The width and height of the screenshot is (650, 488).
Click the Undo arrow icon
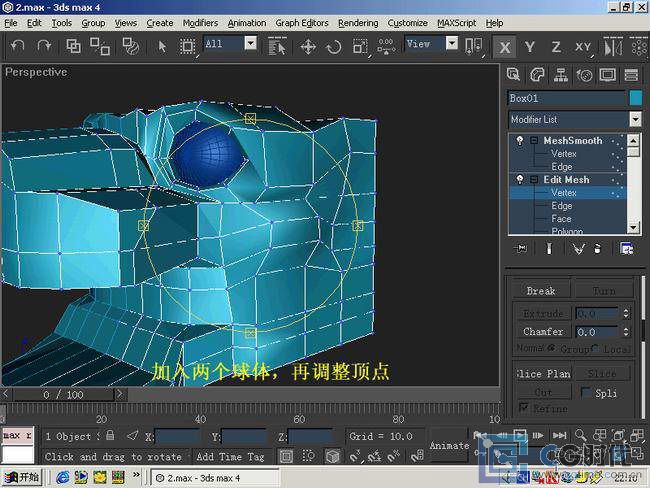(17, 46)
